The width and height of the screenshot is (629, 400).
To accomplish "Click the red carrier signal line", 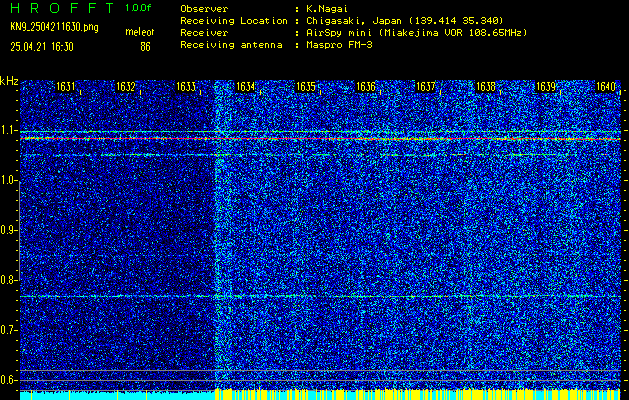I will point(320,139).
